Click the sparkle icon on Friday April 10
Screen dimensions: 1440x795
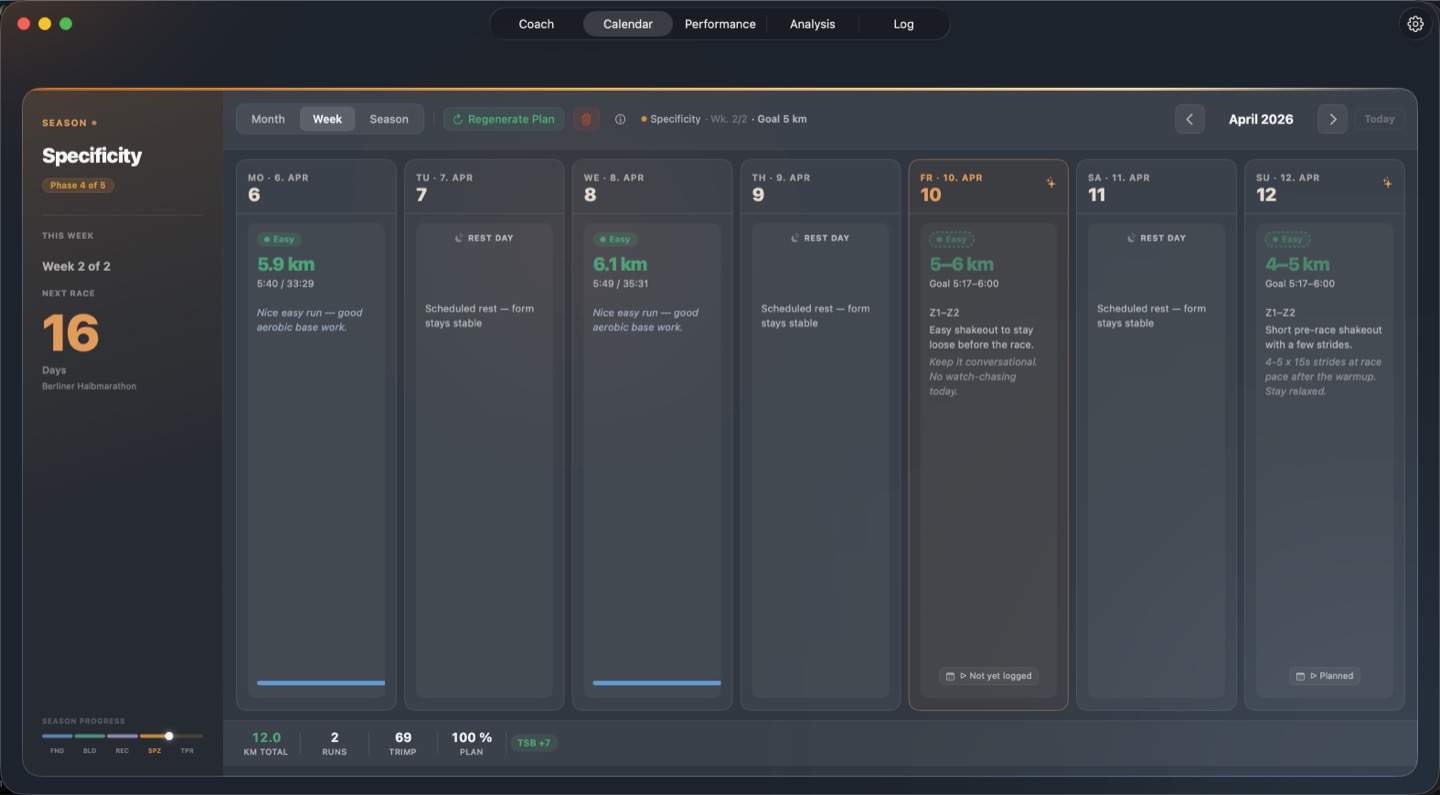(1051, 183)
